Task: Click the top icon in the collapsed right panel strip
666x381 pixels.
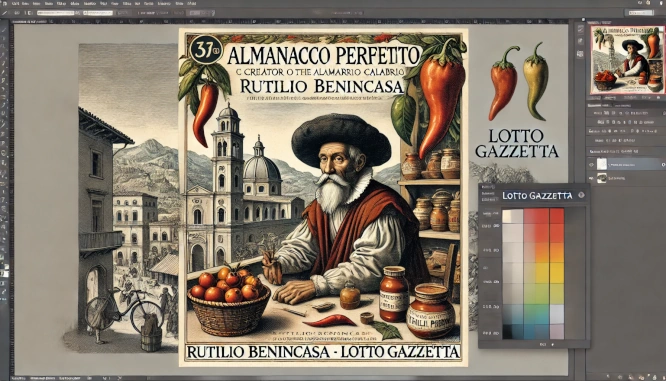Action: 581,29
